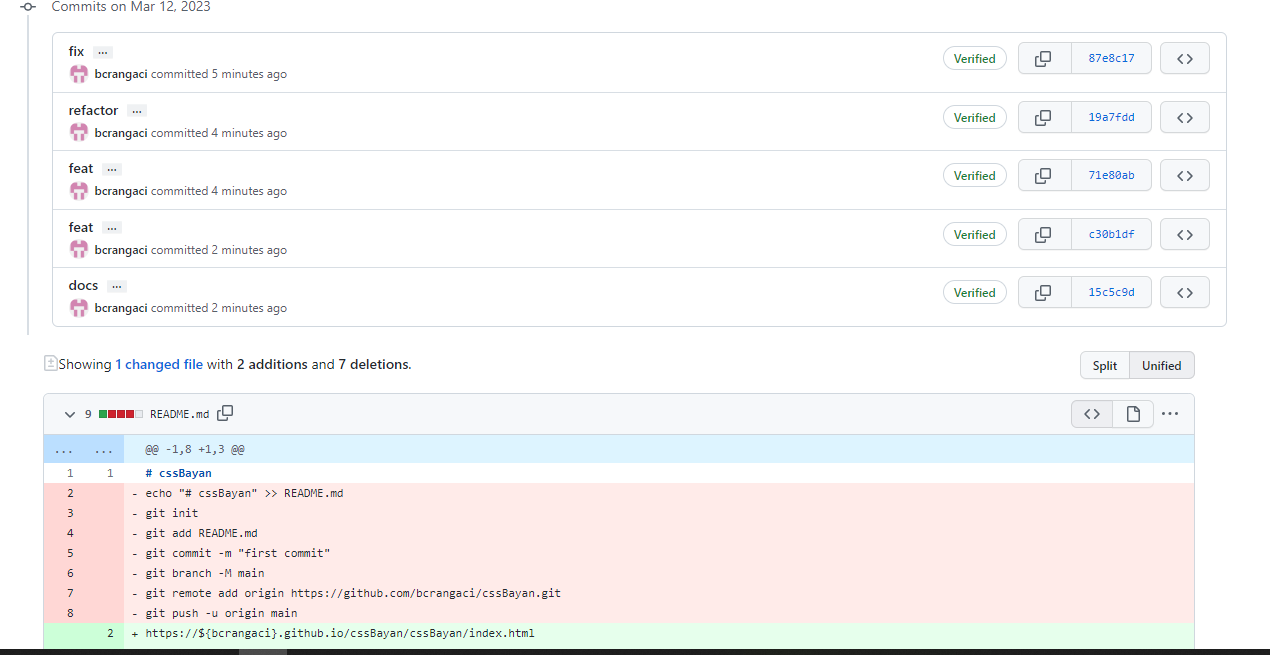Click Verified badge on refactor commit
Image resolution: width=1270 pixels, height=655 pixels.
[974, 117]
